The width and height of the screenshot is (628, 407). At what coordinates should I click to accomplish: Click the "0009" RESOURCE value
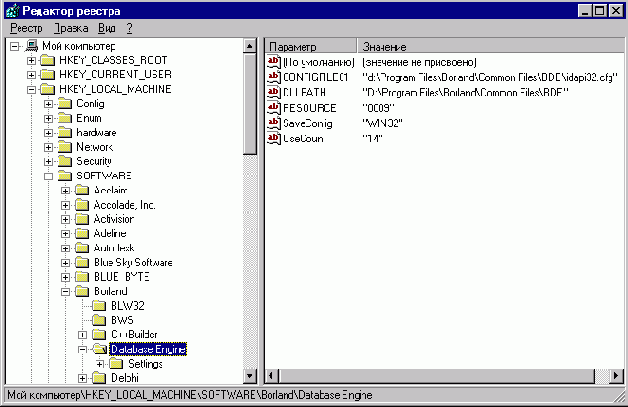pos(378,108)
